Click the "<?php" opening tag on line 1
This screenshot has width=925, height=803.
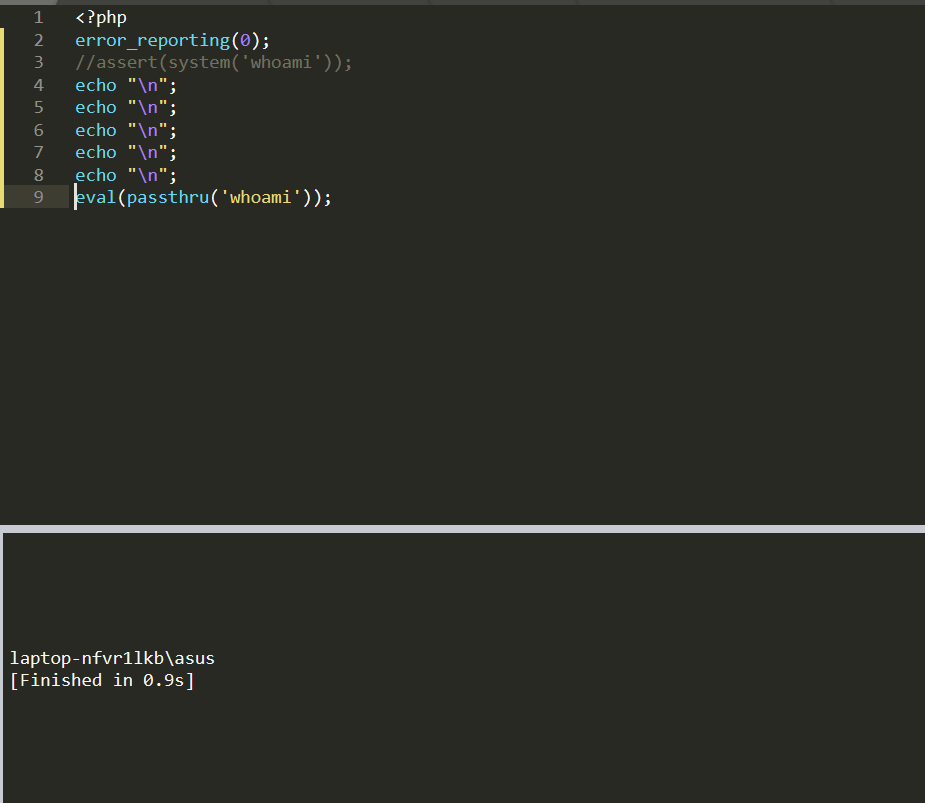[99, 17]
